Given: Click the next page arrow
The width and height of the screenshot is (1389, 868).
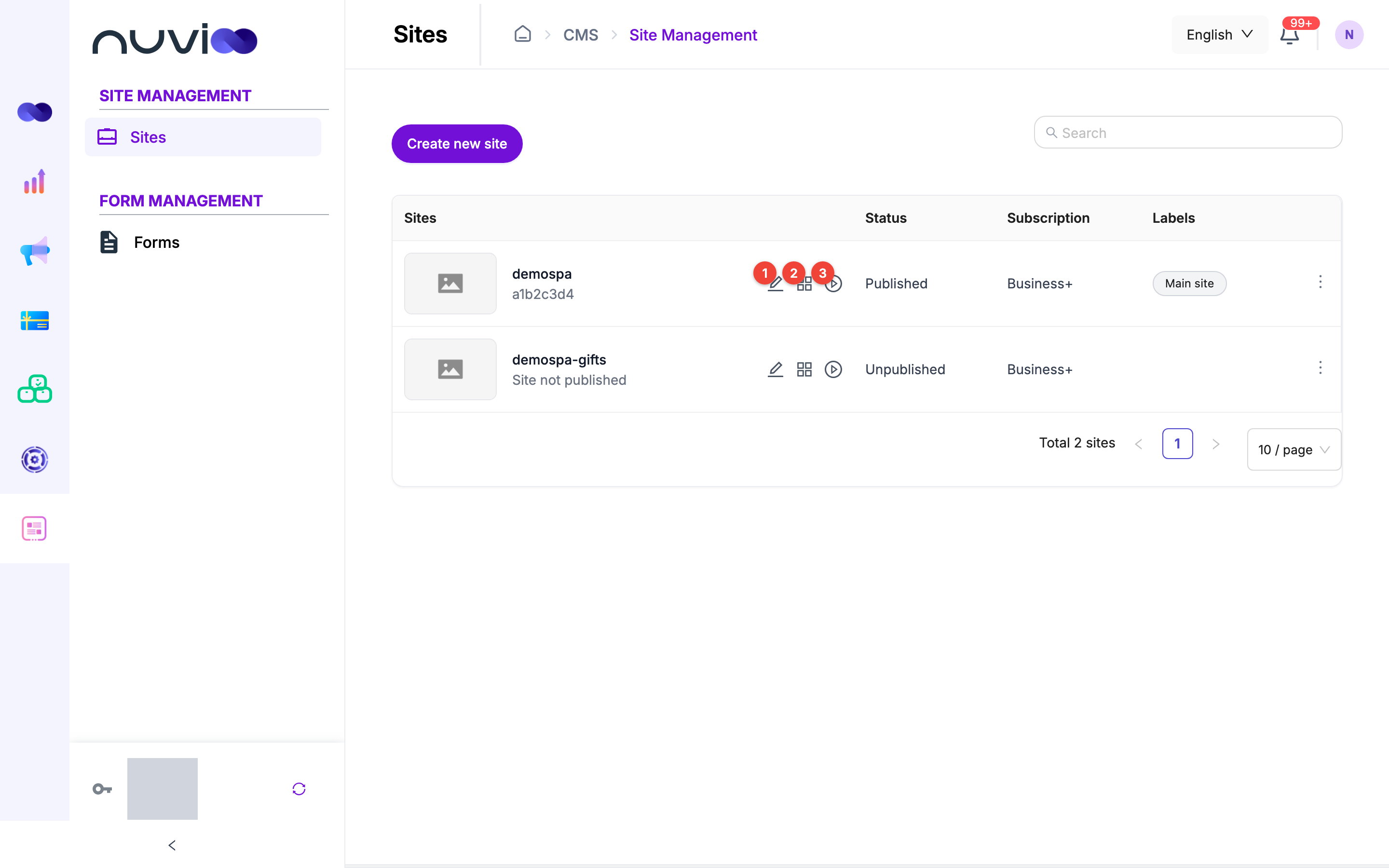Looking at the screenshot, I should coord(1216,444).
